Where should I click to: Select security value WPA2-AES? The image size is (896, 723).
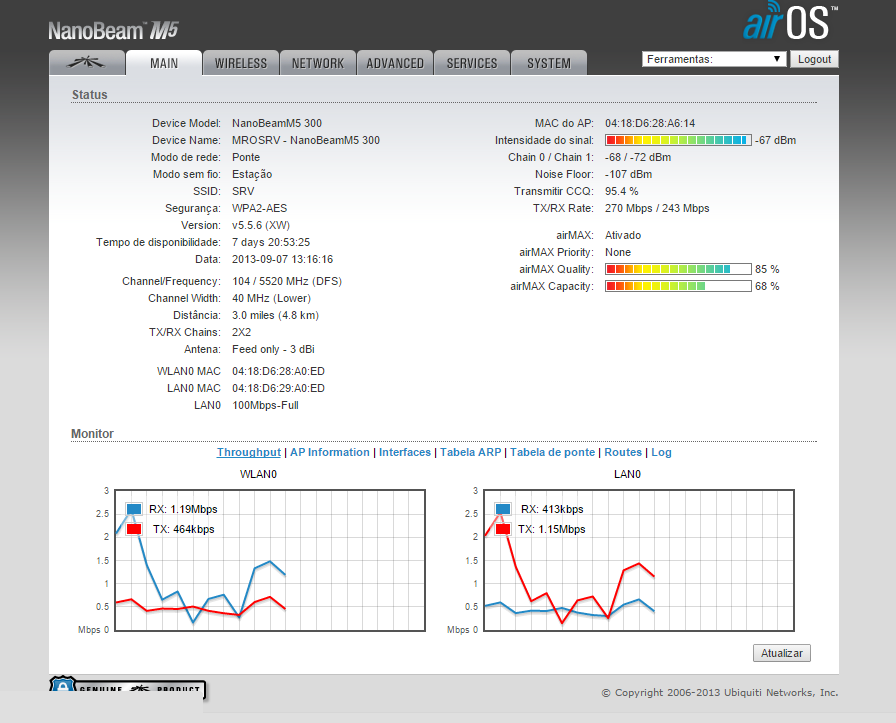259,209
